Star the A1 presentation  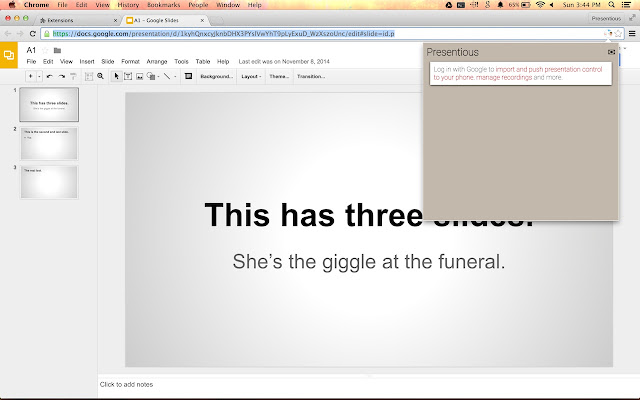pos(46,50)
